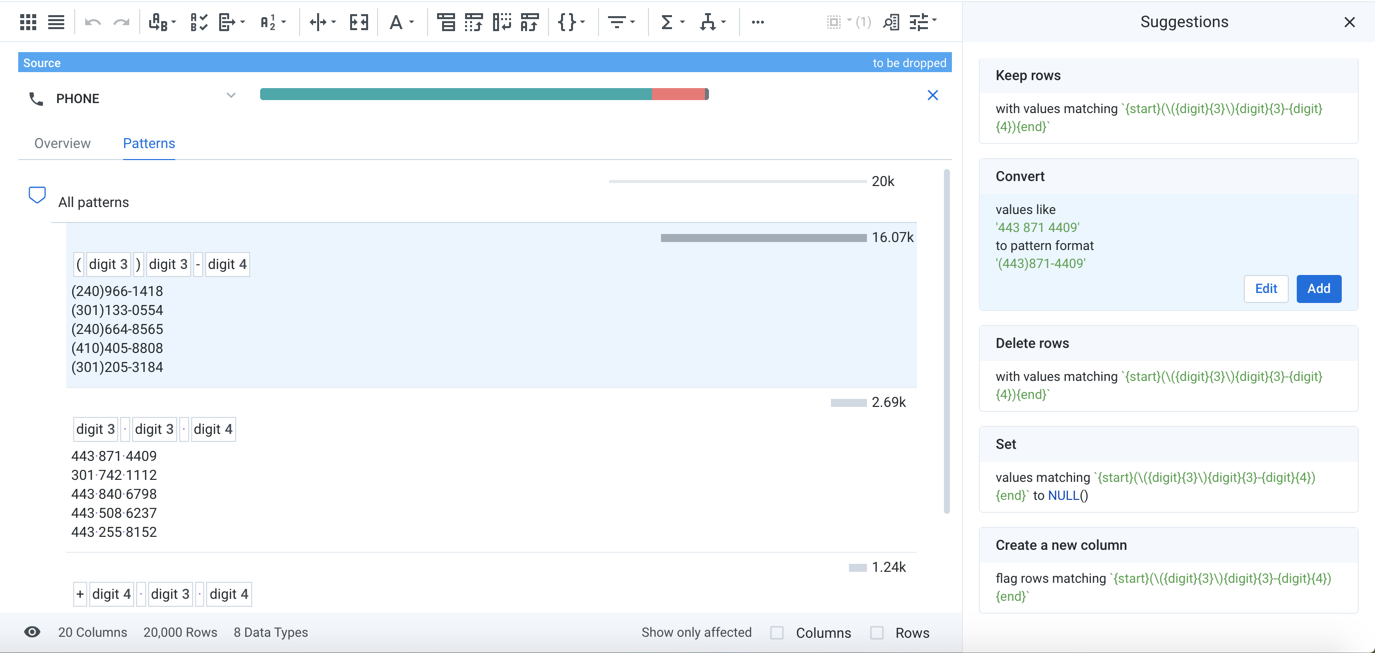The width and height of the screenshot is (1375, 653).
Task: Click the text format 'A' tool
Action: [397, 22]
